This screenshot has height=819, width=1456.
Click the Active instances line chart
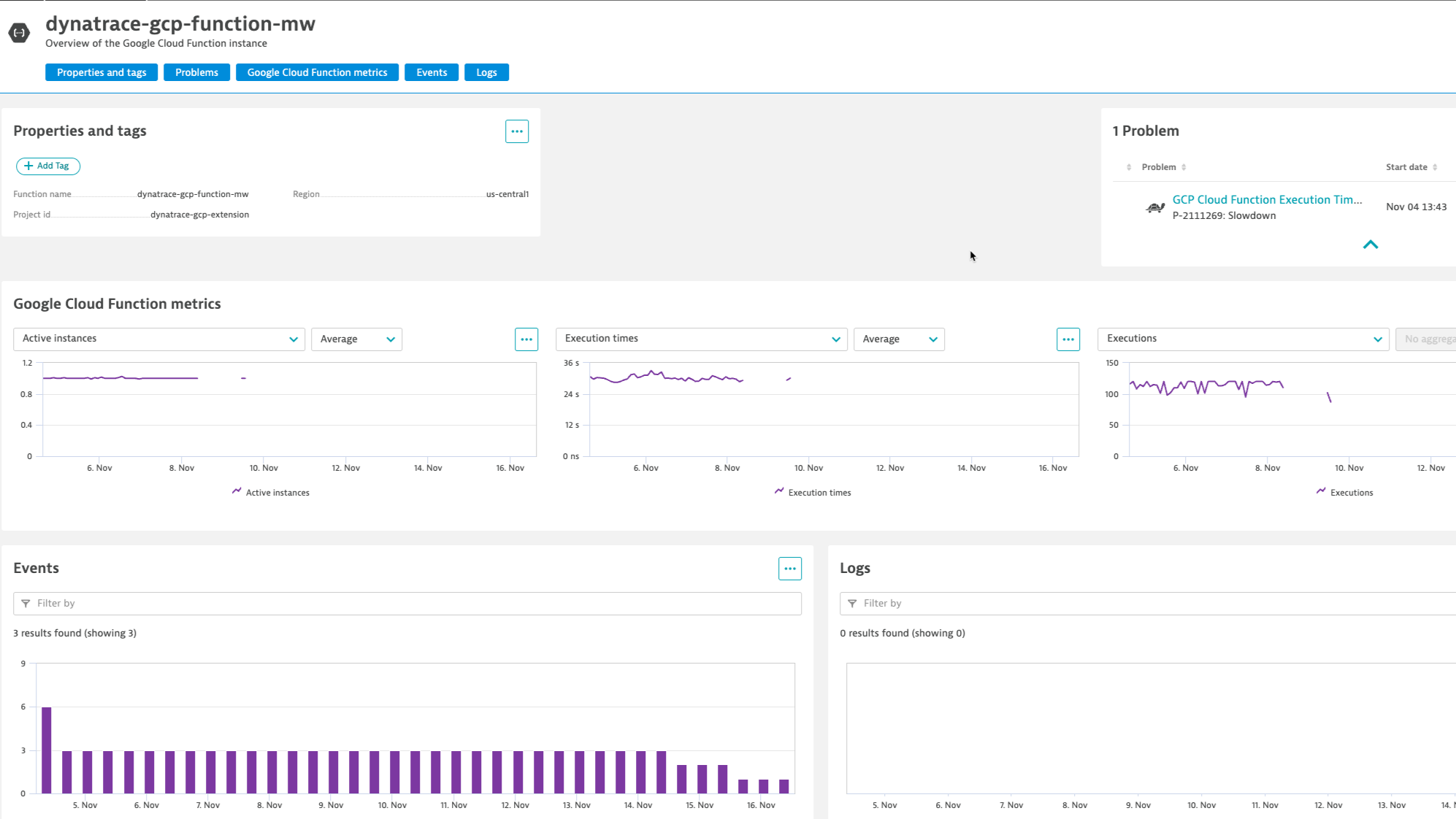[290, 409]
